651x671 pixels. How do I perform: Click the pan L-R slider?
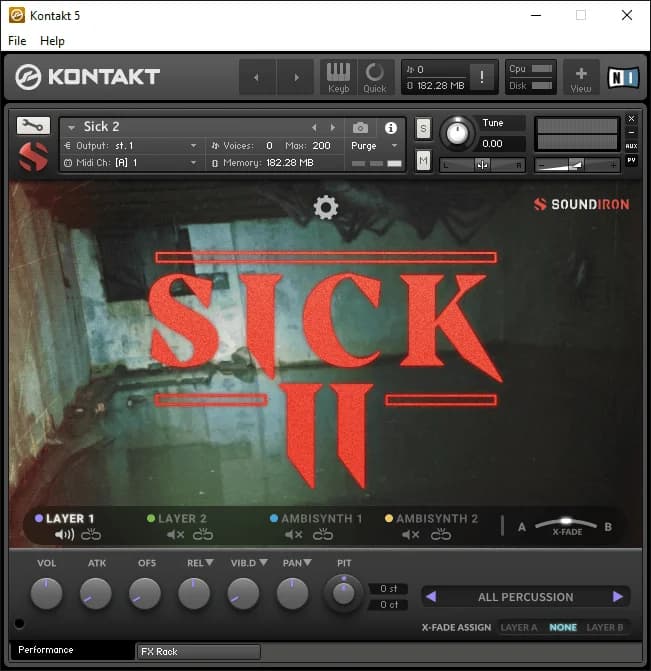tap(482, 165)
